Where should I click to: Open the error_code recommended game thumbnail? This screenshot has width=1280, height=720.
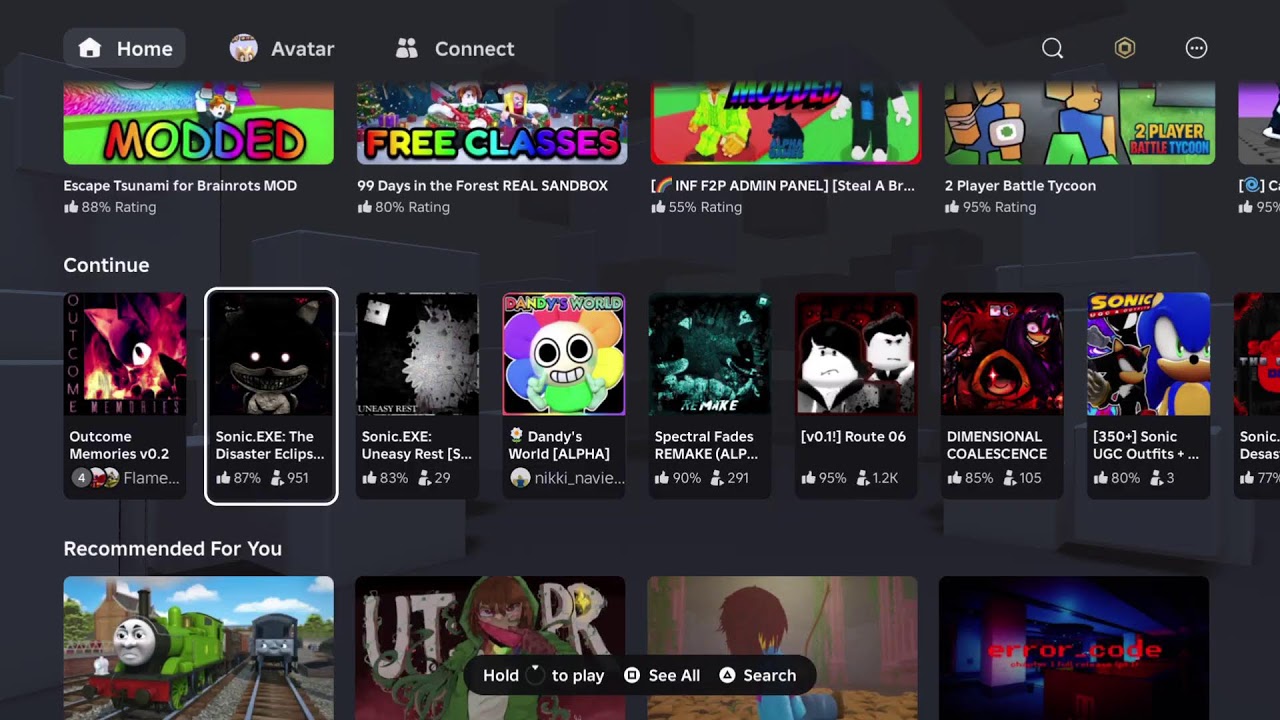tap(1074, 648)
